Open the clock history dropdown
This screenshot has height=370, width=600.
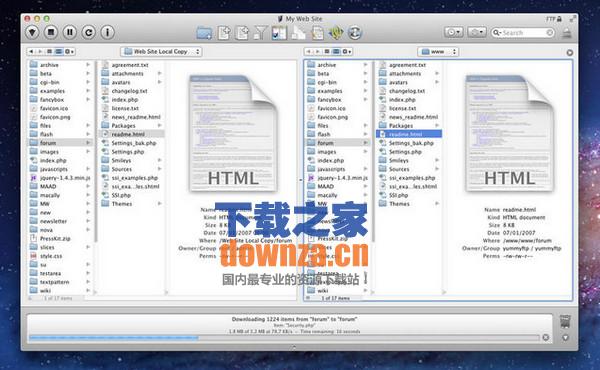(453, 32)
